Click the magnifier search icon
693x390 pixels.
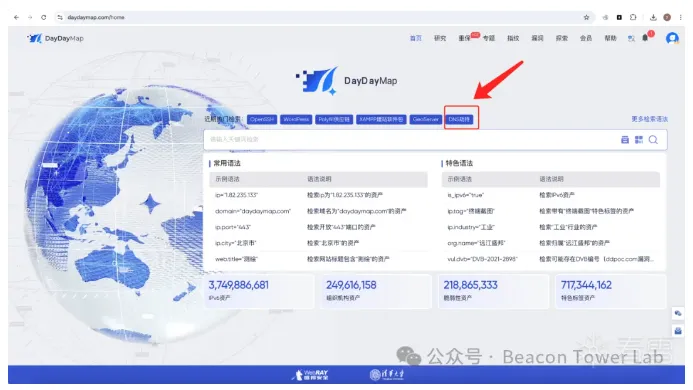(x=653, y=140)
